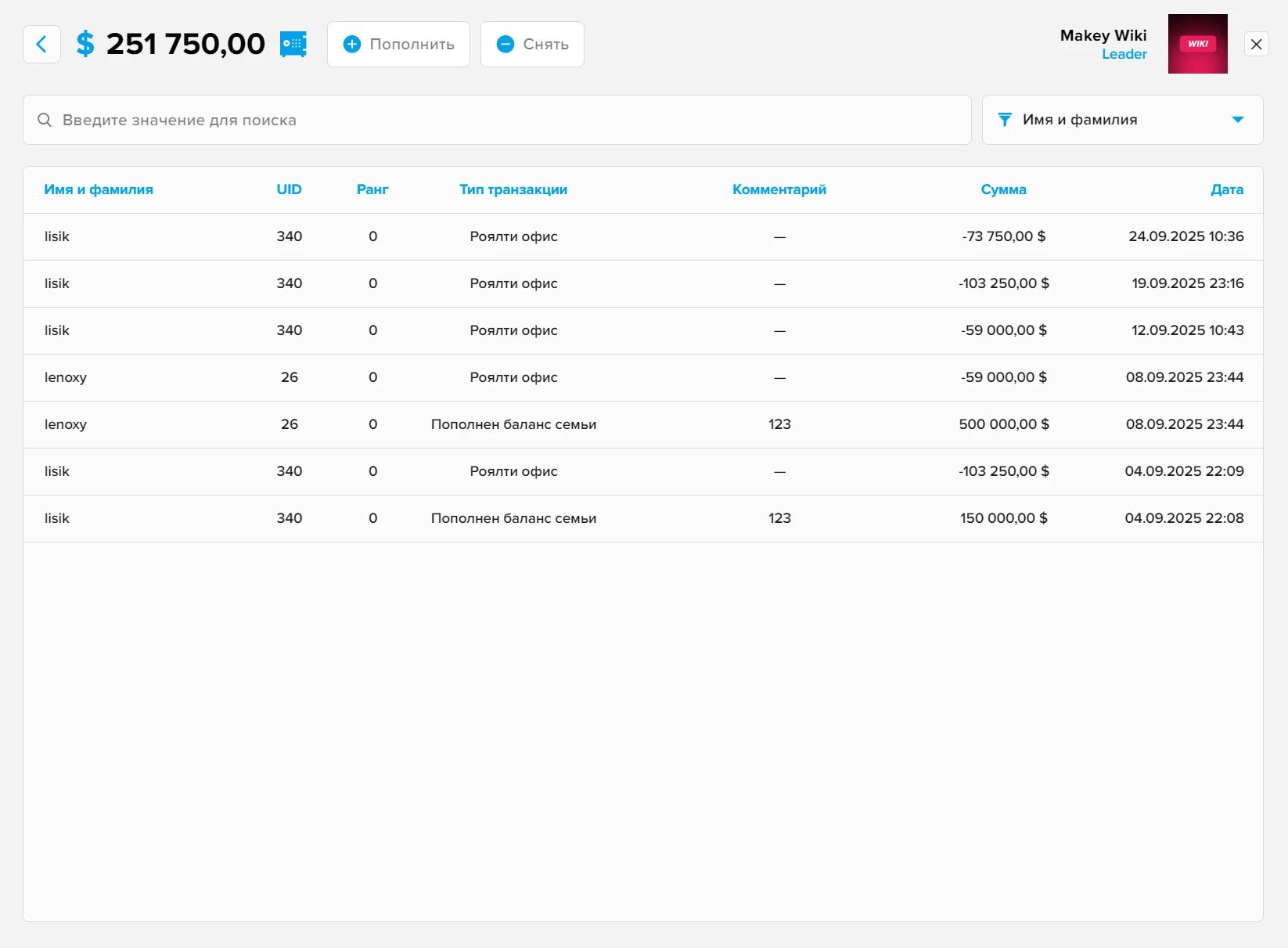Screen dimensions: 1288x948
Task: Click the Тип транзакции column header
Action: click(x=513, y=189)
